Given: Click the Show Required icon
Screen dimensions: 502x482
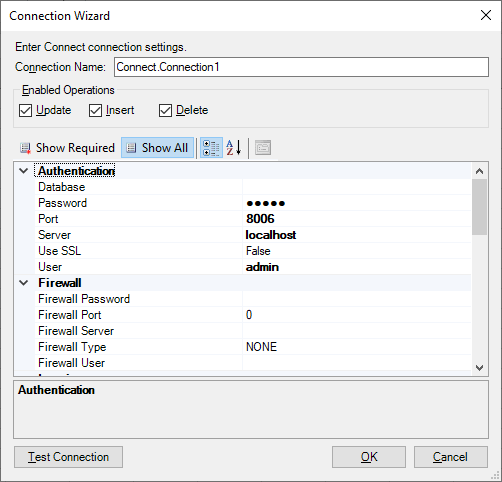Looking at the screenshot, I should tap(25, 148).
